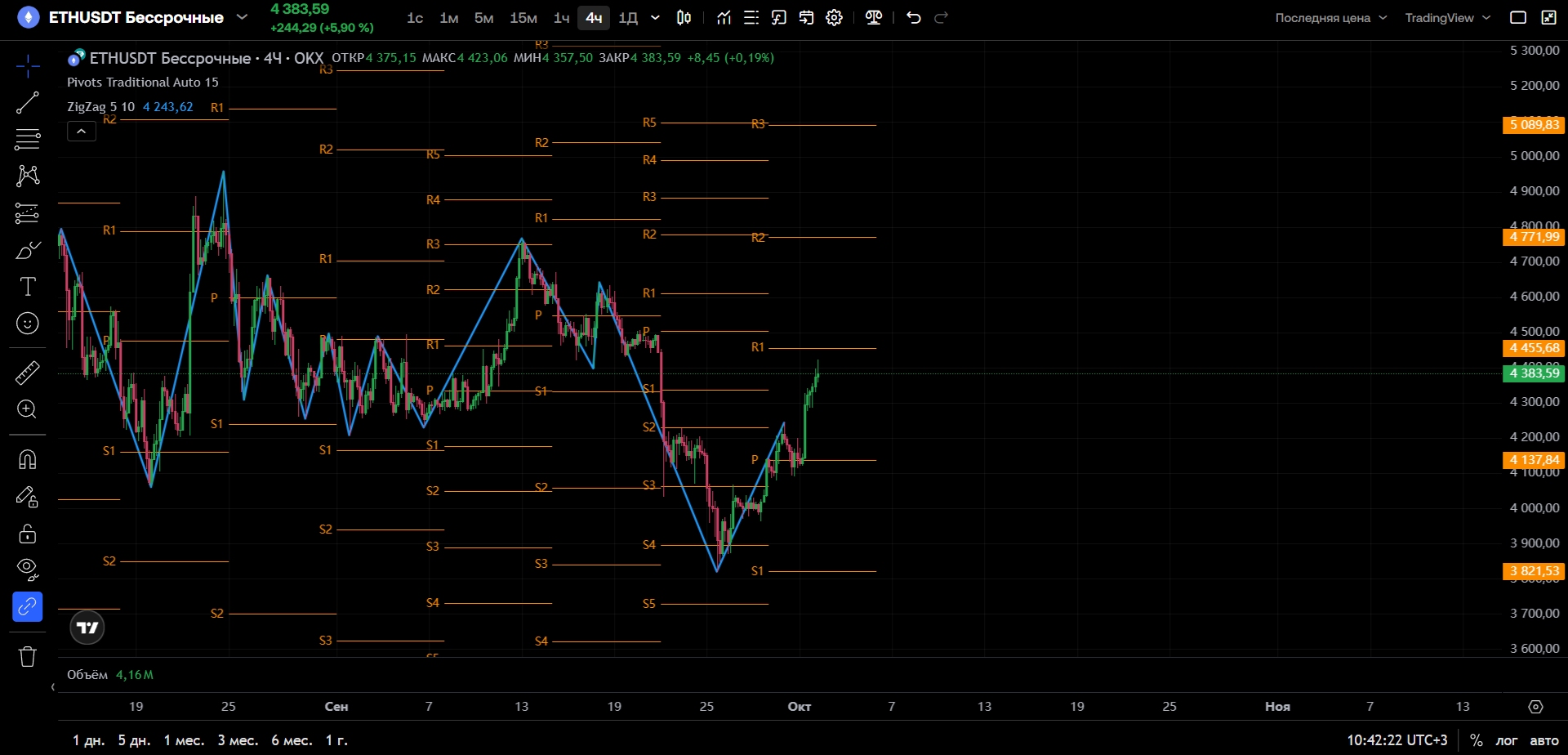Open the go-to-date calendar icon
The height and width of the screenshot is (755, 1568).
click(807, 17)
